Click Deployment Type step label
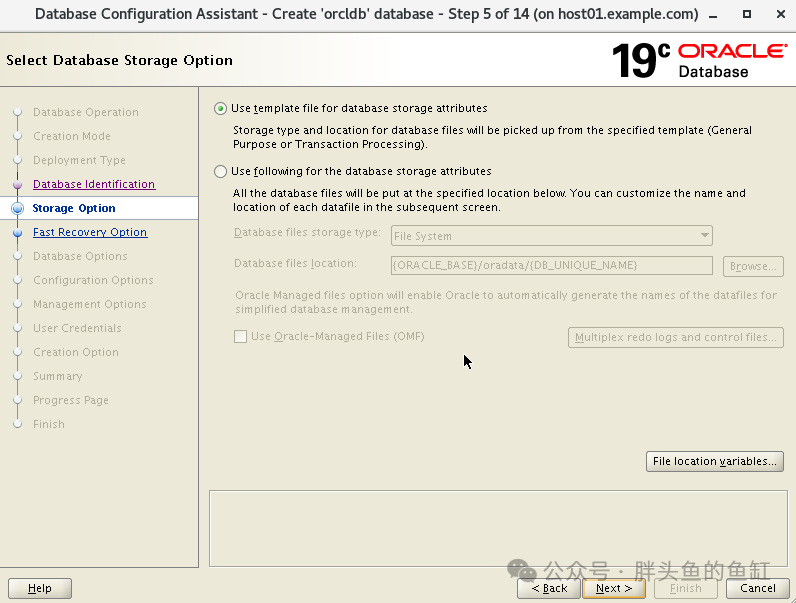This screenshot has width=796, height=603. point(79,160)
